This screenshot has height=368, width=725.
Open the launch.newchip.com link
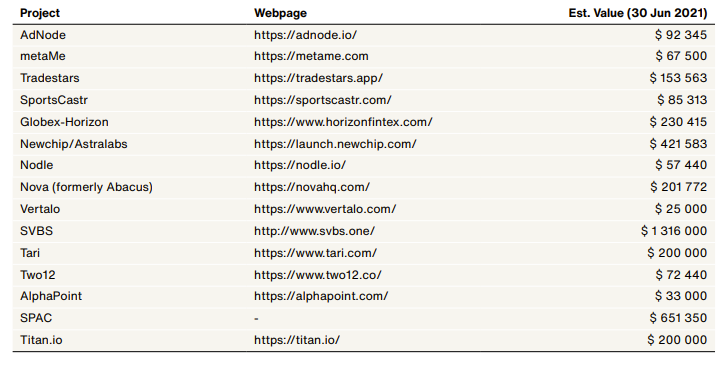click(335, 144)
